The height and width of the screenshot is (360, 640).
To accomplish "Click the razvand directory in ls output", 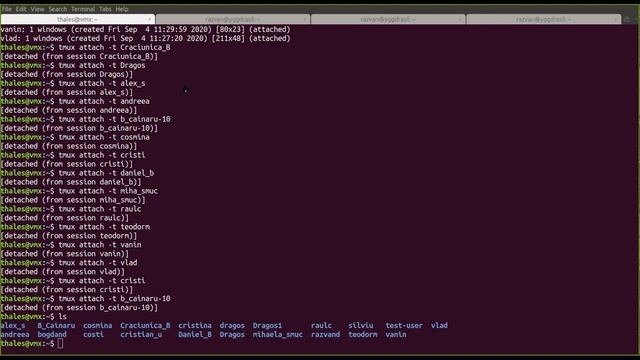I will (325, 335).
